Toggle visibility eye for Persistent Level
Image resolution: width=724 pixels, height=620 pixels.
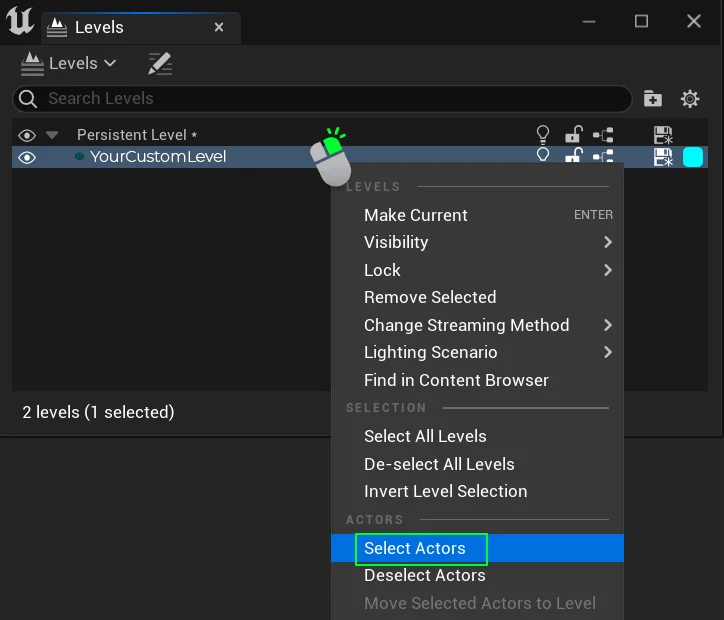click(27, 135)
